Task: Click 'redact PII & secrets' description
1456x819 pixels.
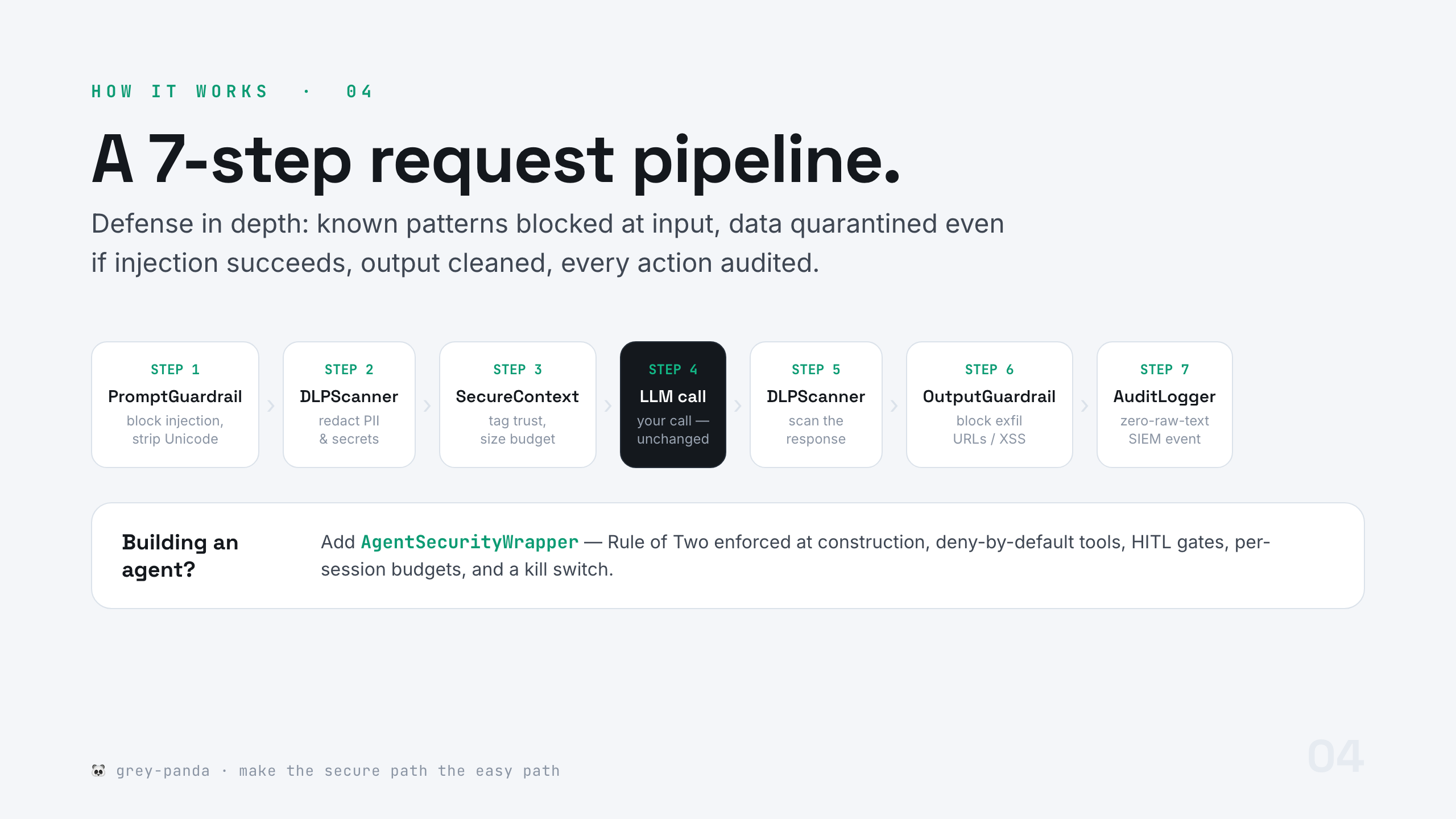Action: tap(349, 430)
